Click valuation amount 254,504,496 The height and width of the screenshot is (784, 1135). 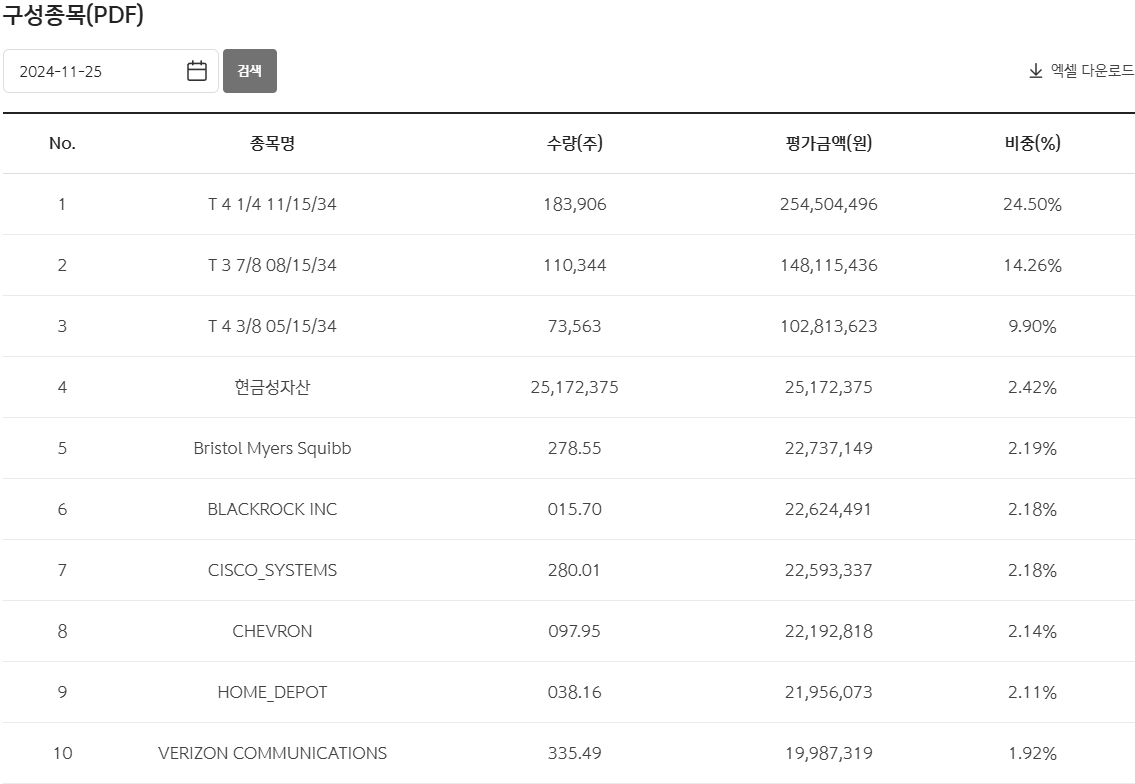pos(829,204)
